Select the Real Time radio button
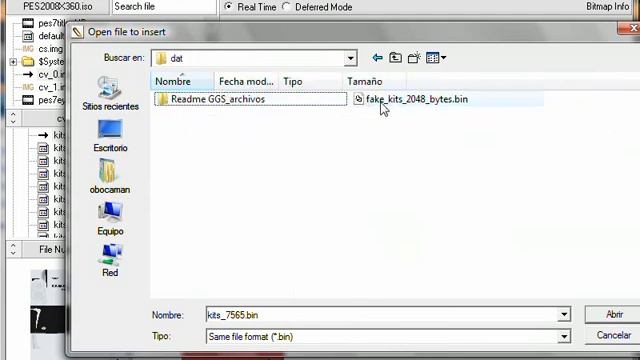 pyautogui.click(x=229, y=7)
